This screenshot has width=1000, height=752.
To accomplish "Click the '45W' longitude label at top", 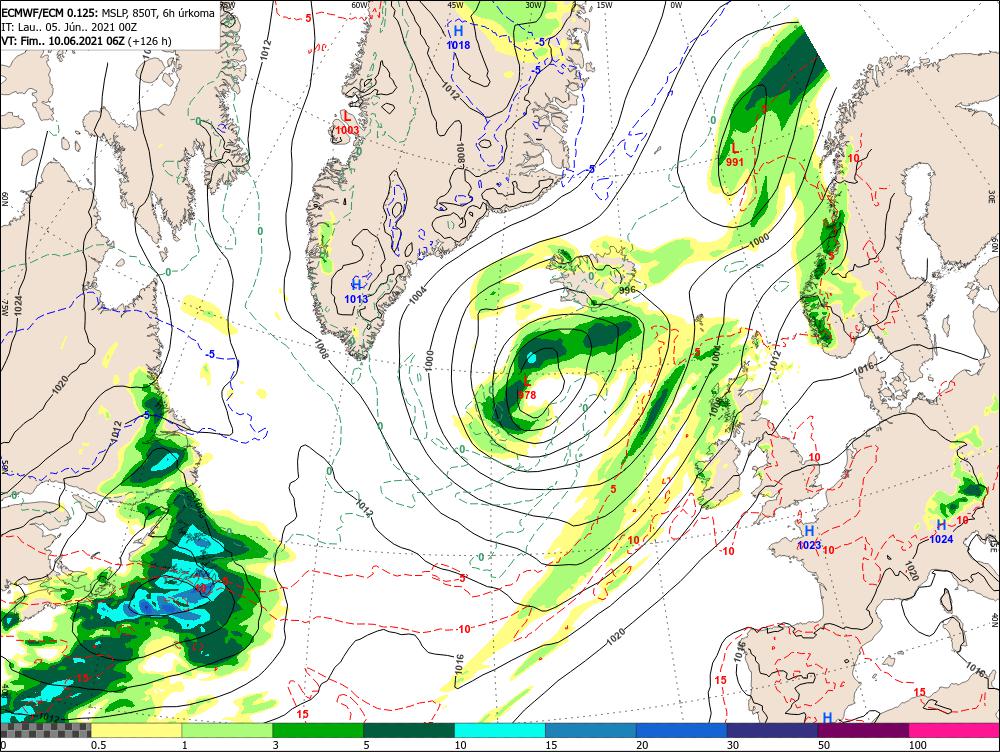I will click(455, 5).
